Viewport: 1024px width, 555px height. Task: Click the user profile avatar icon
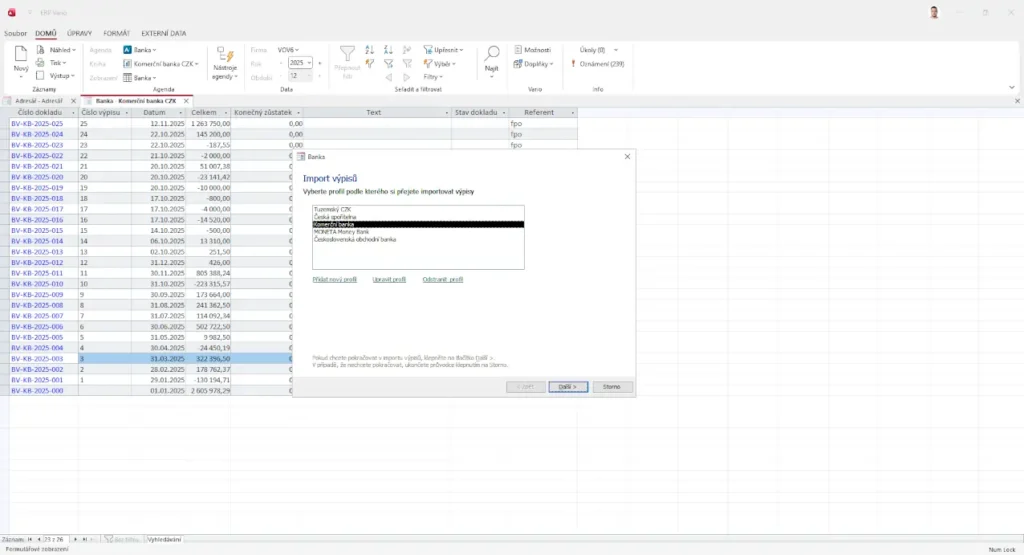tap(934, 12)
